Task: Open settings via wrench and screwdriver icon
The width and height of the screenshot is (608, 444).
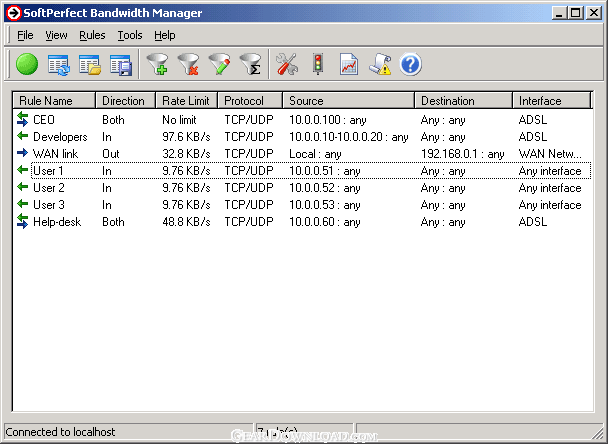Action: pos(287,64)
